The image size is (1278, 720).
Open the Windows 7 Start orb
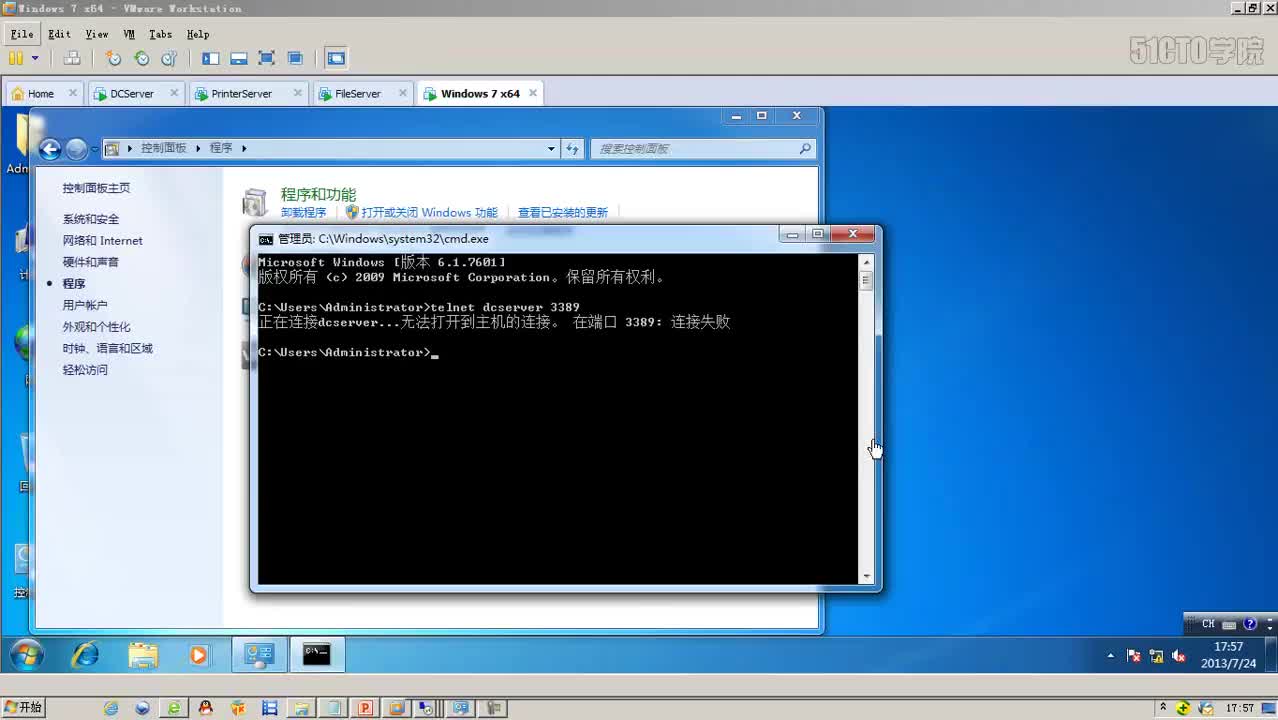point(27,655)
